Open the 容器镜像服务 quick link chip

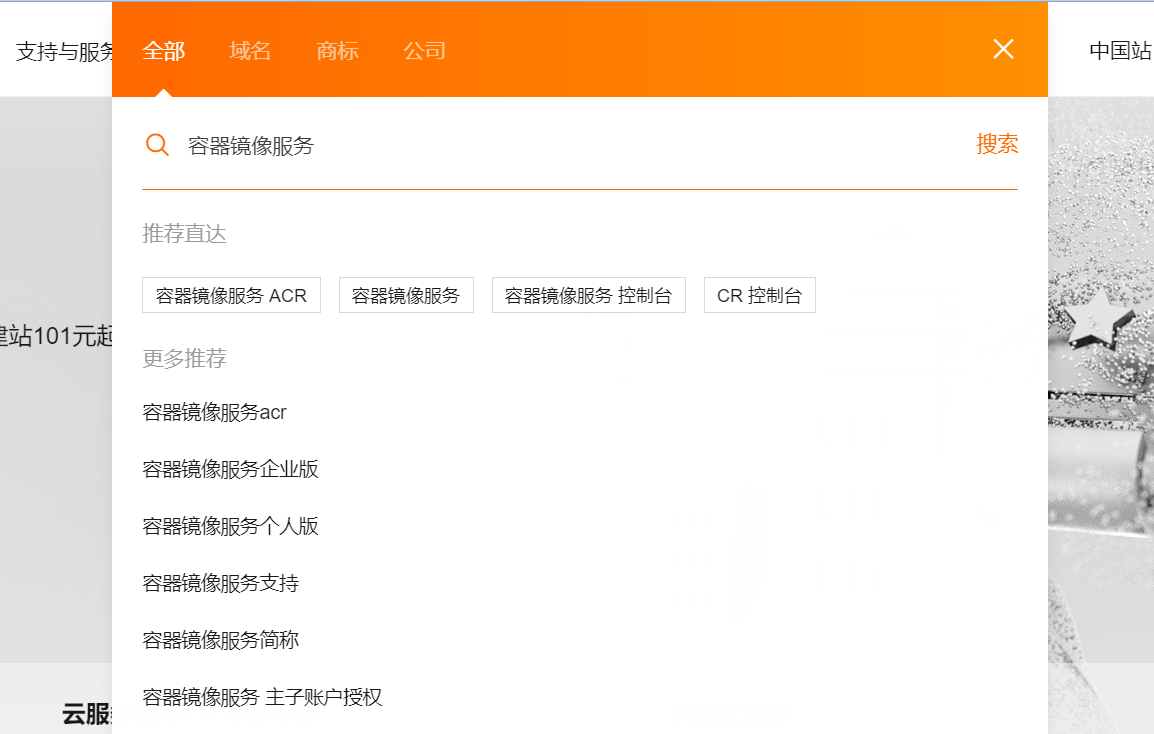(x=406, y=295)
